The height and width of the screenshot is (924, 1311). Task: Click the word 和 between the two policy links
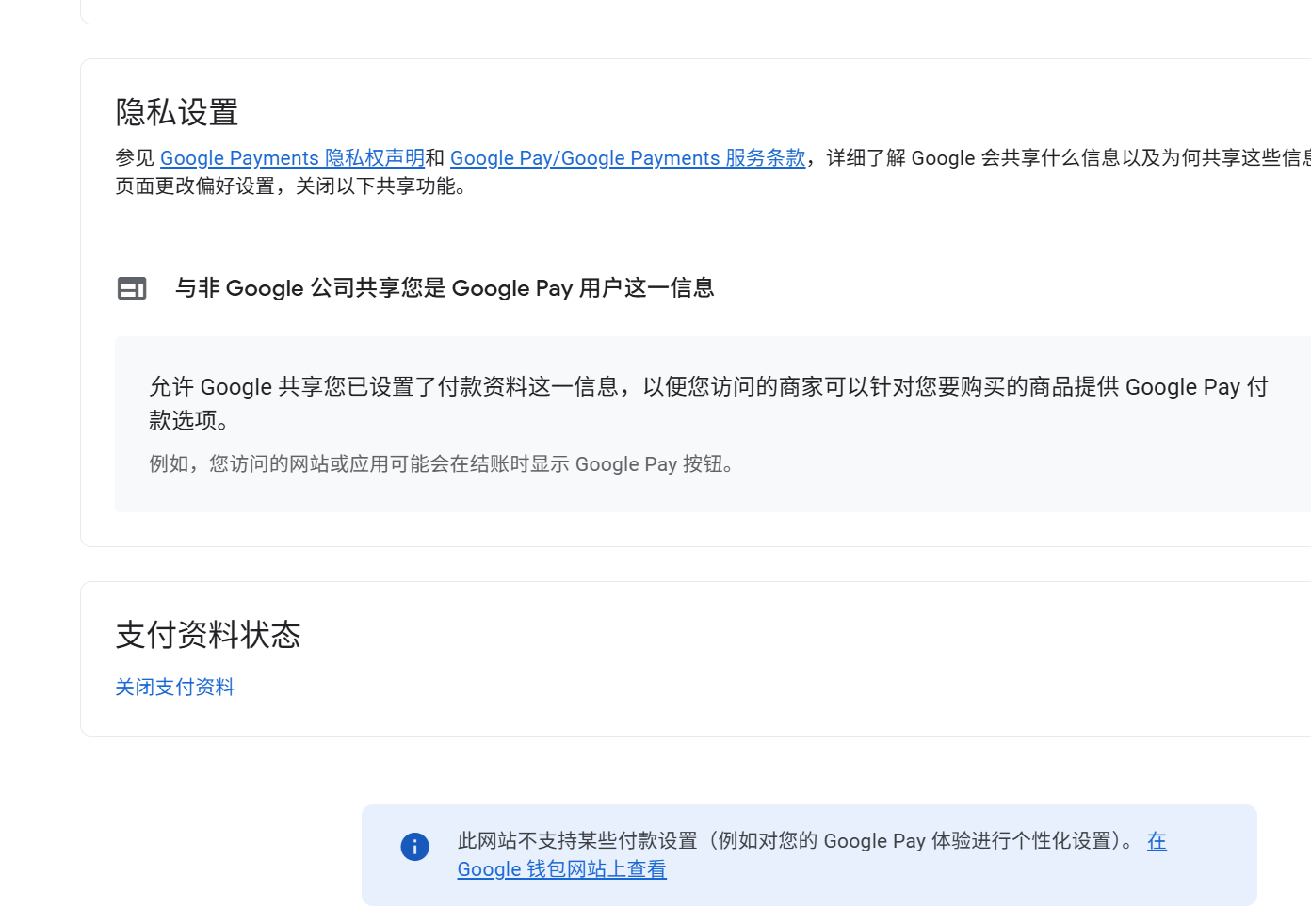[x=435, y=157]
